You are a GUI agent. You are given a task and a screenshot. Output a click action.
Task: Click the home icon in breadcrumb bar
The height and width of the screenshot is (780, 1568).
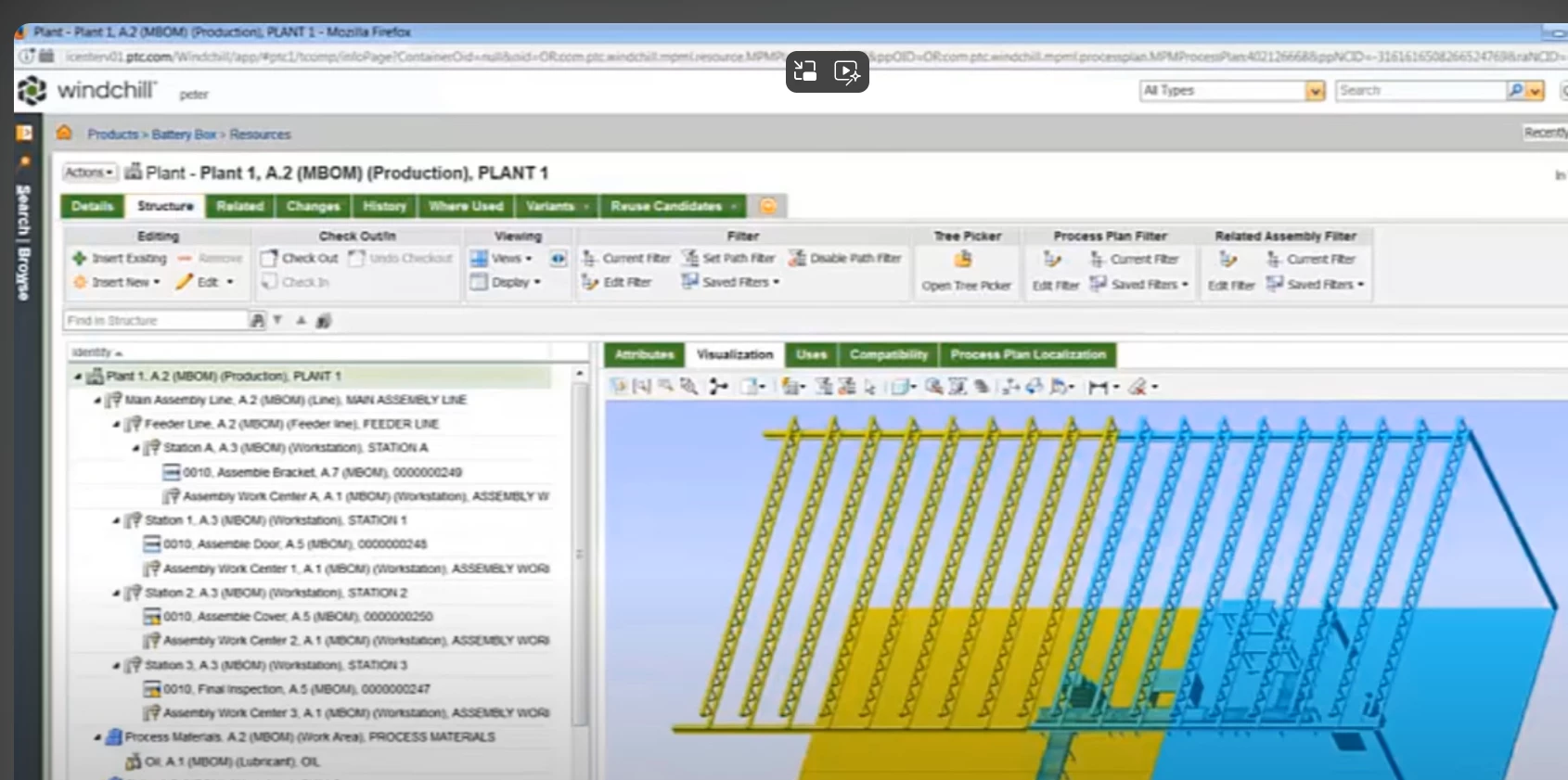[64, 133]
